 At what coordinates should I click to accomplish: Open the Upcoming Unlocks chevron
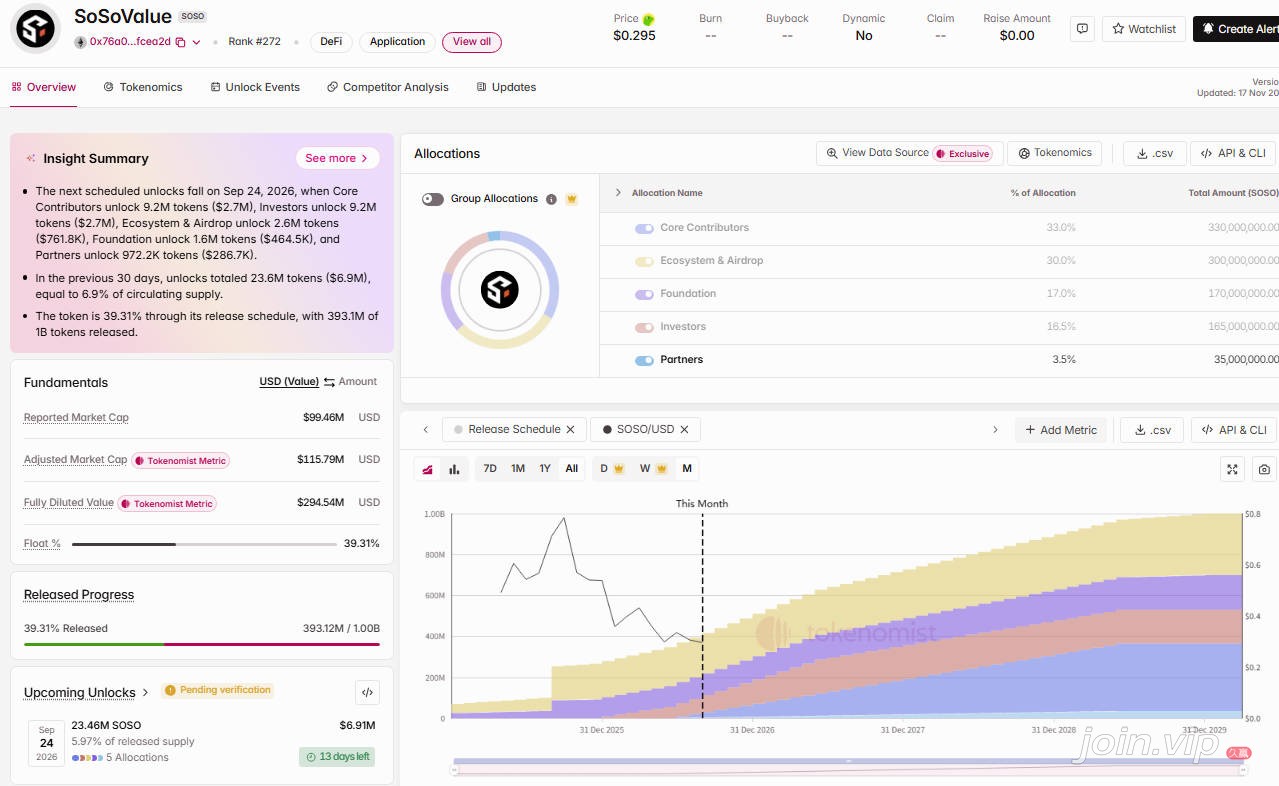point(146,692)
